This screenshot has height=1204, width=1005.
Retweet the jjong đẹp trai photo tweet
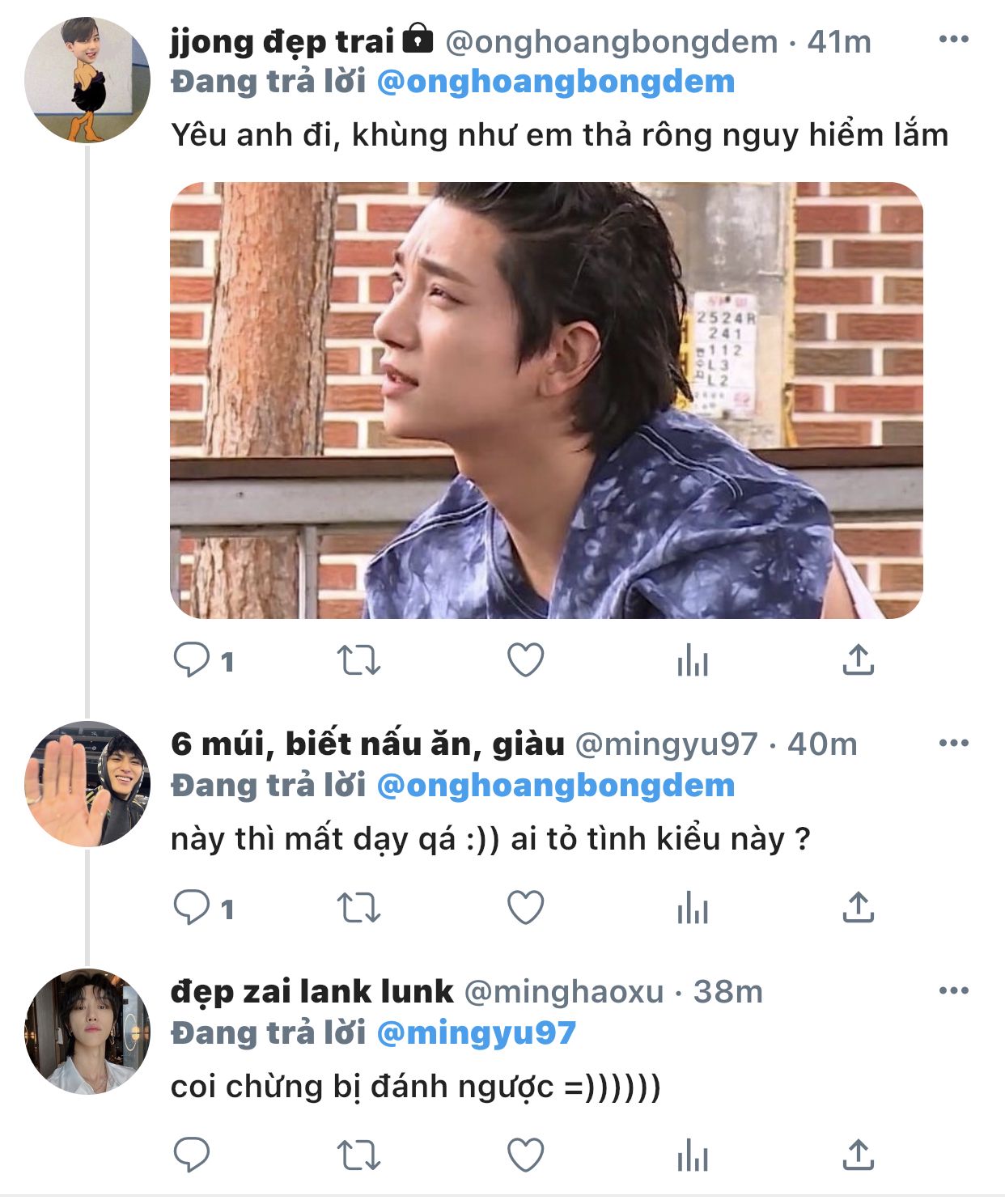coord(358,660)
